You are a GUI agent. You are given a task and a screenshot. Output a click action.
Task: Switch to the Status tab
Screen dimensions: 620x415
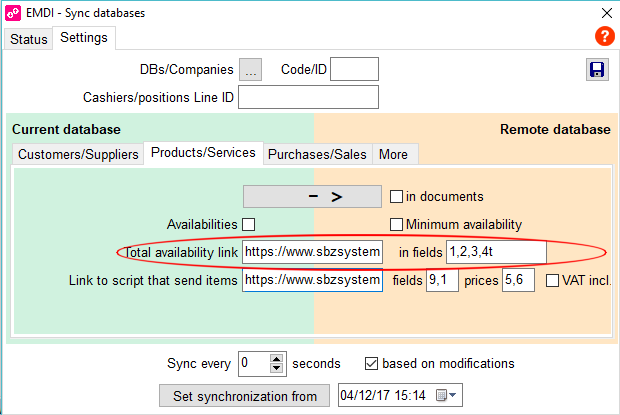coord(28,39)
